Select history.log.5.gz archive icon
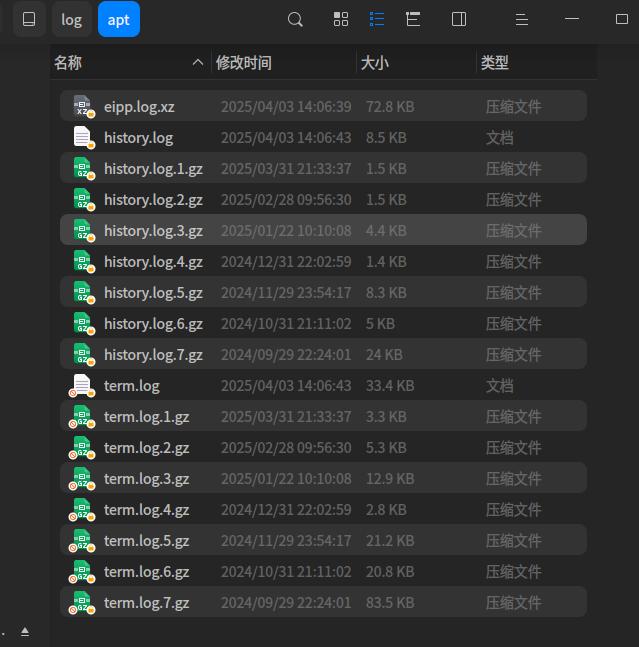This screenshot has width=639, height=647. [83, 293]
